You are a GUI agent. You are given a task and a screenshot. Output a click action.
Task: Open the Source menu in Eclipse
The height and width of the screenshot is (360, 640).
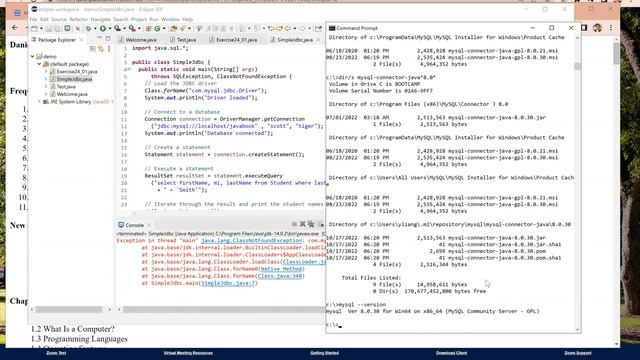coord(59,19)
